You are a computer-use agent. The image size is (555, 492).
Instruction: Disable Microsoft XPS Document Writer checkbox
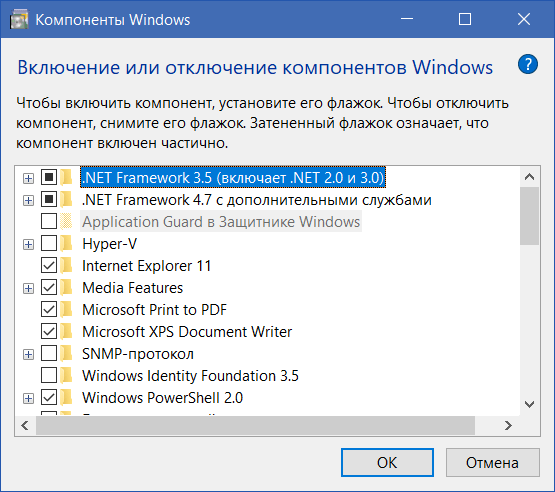coord(49,332)
